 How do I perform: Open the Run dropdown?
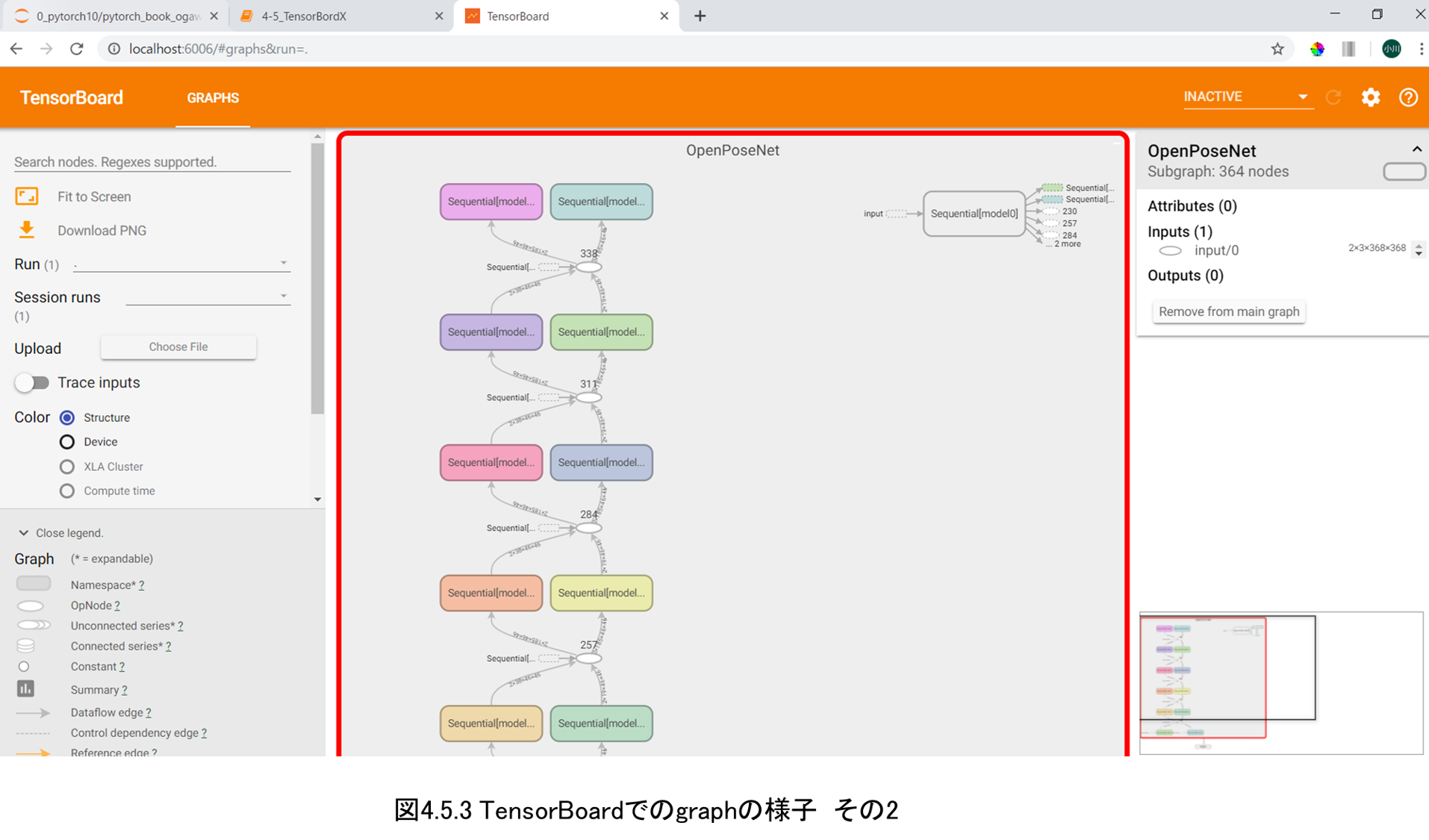point(284,263)
